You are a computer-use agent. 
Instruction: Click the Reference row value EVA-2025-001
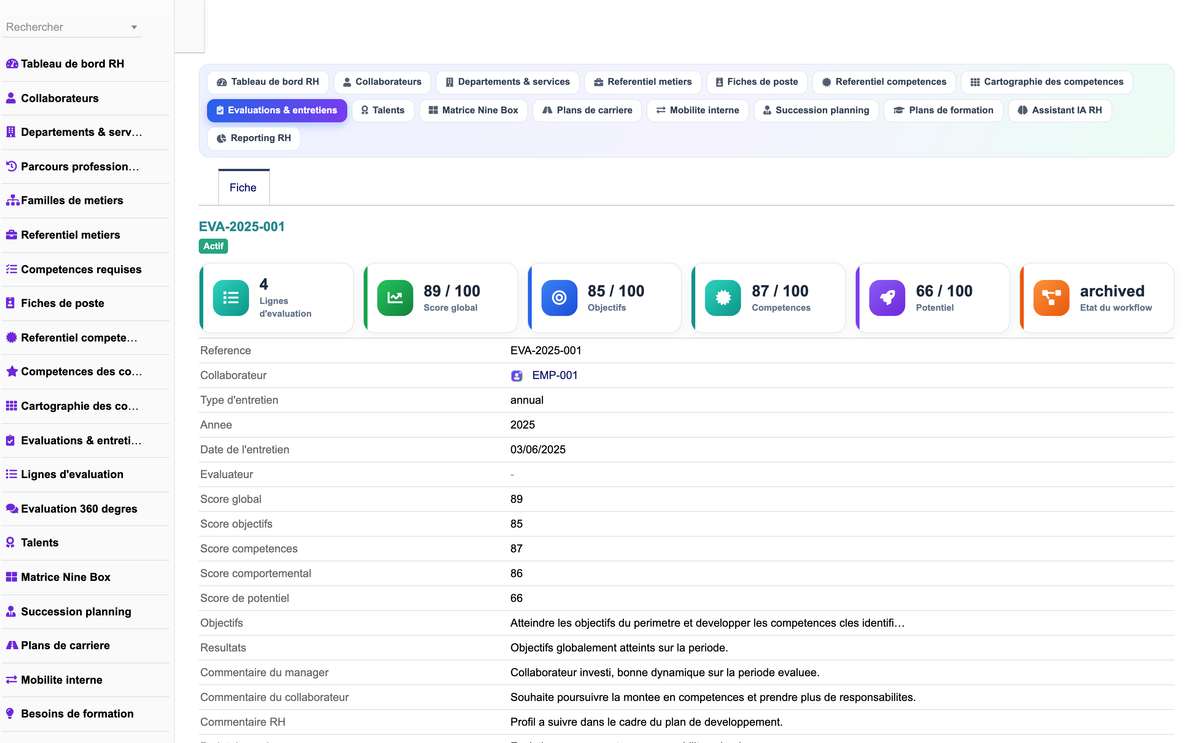pyautogui.click(x=546, y=351)
